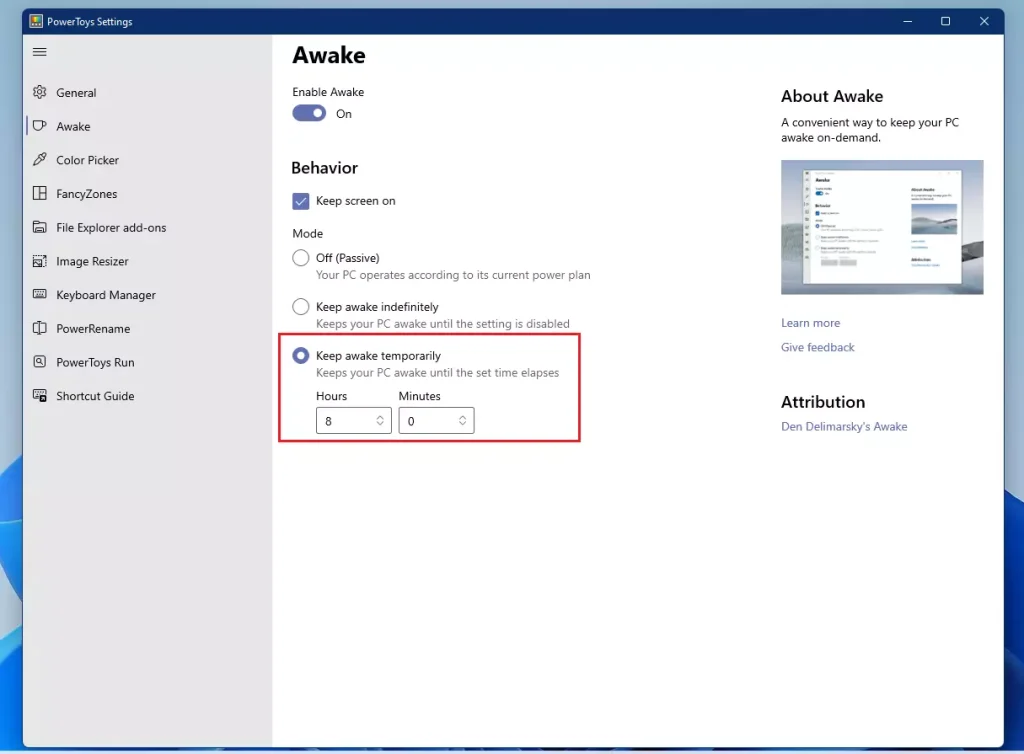Open the Learn more link

[x=810, y=323]
